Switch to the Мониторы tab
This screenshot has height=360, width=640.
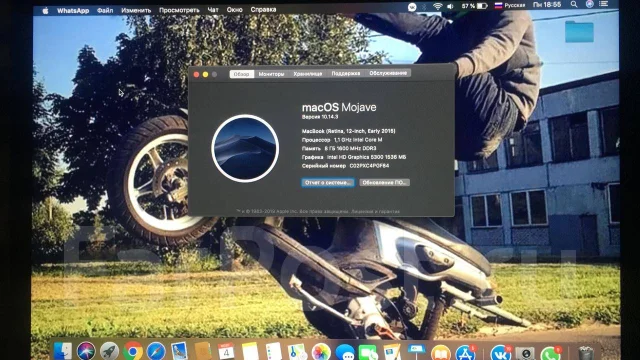pos(271,74)
